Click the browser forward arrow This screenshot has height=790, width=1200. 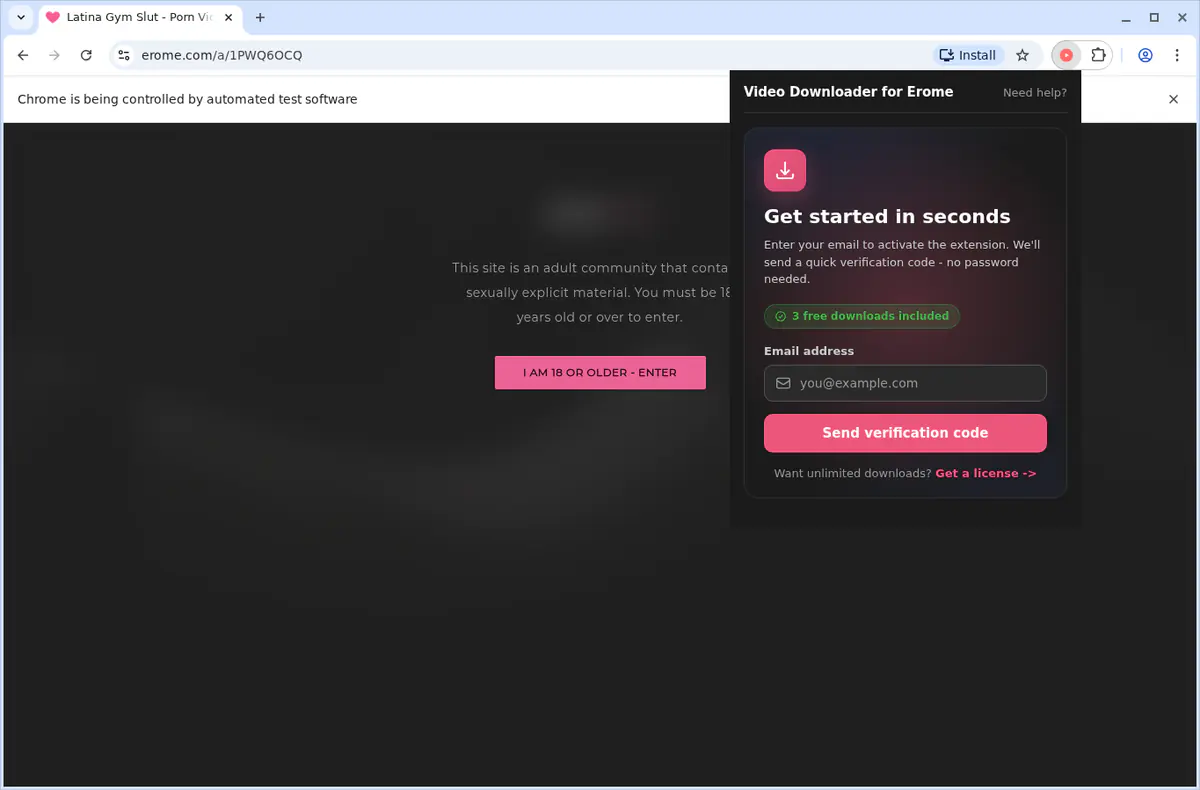coord(54,55)
